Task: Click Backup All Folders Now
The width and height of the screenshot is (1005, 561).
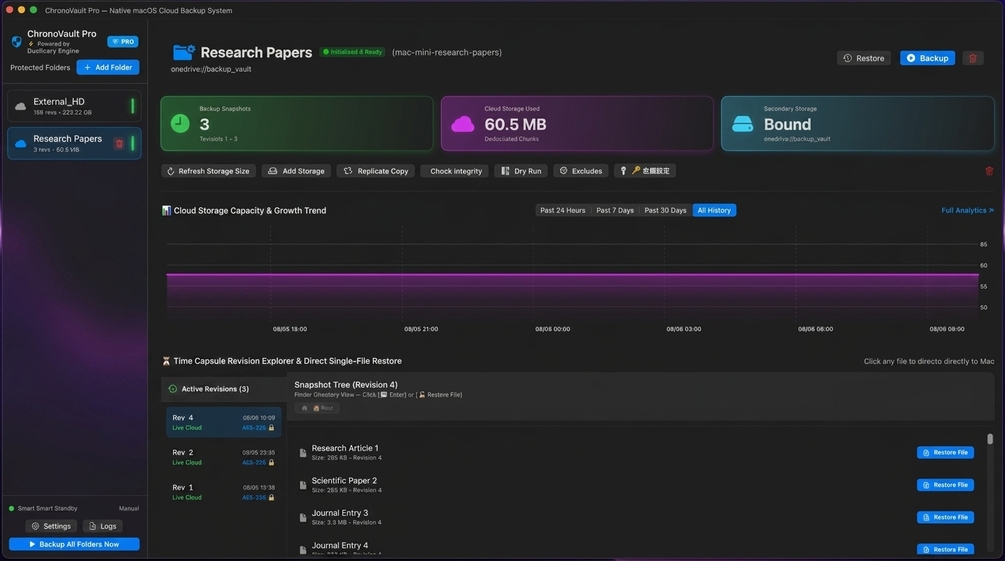Action: click(x=74, y=544)
